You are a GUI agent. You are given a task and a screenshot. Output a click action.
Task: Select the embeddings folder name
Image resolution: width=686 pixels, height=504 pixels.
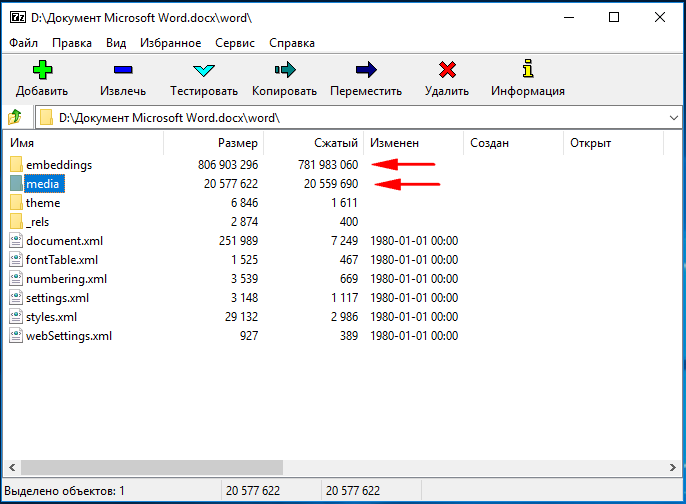click(59, 165)
